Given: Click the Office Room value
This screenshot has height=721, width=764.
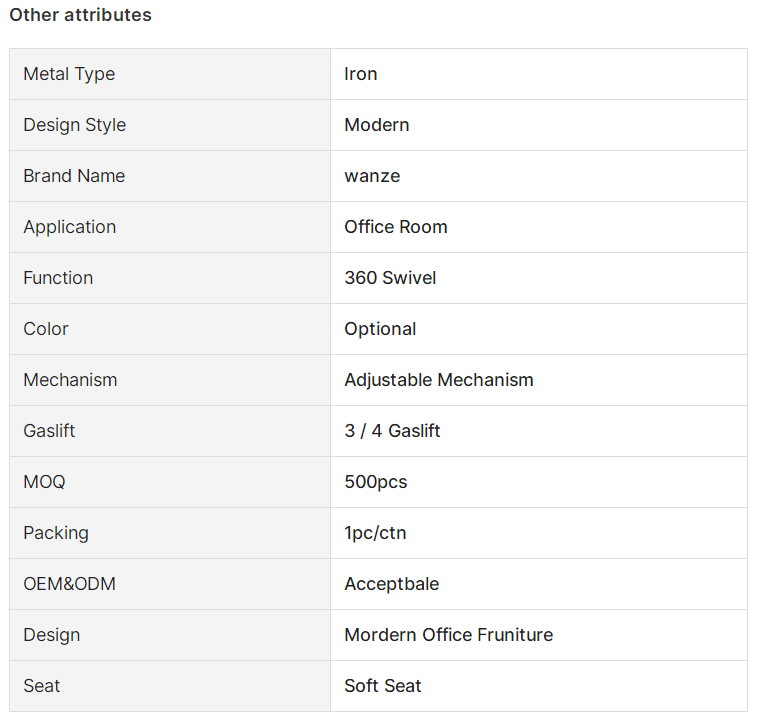Looking at the screenshot, I should point(396,227).
